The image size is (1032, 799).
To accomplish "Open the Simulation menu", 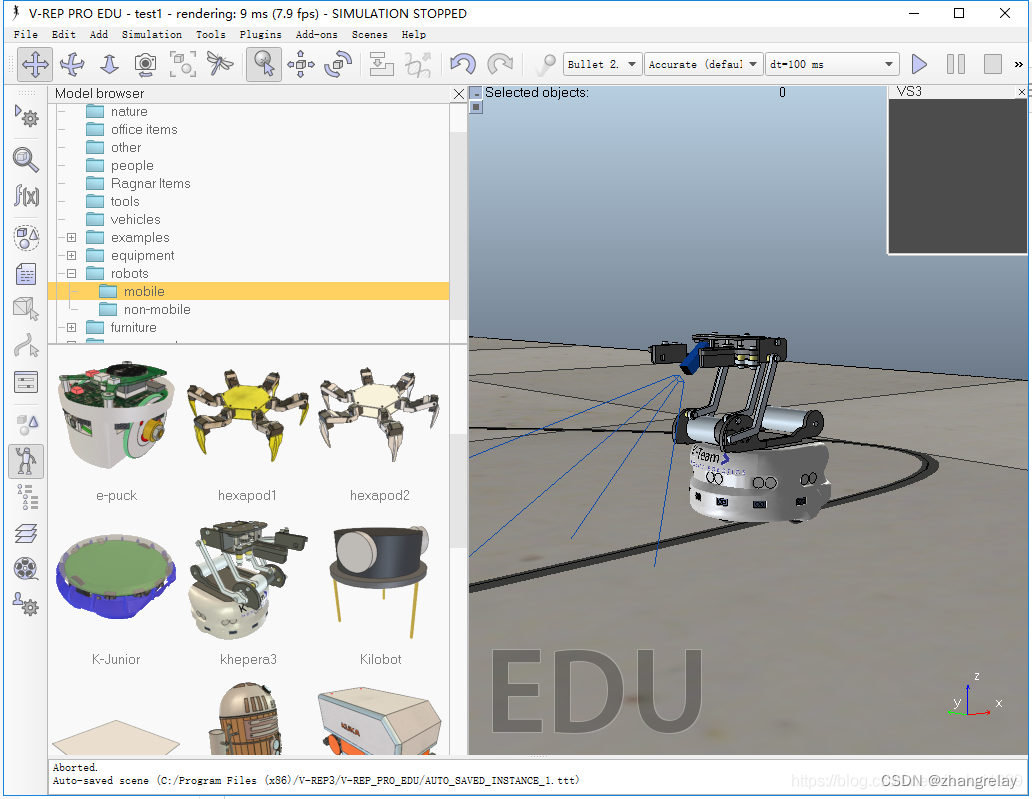I will tap(151, 34).
